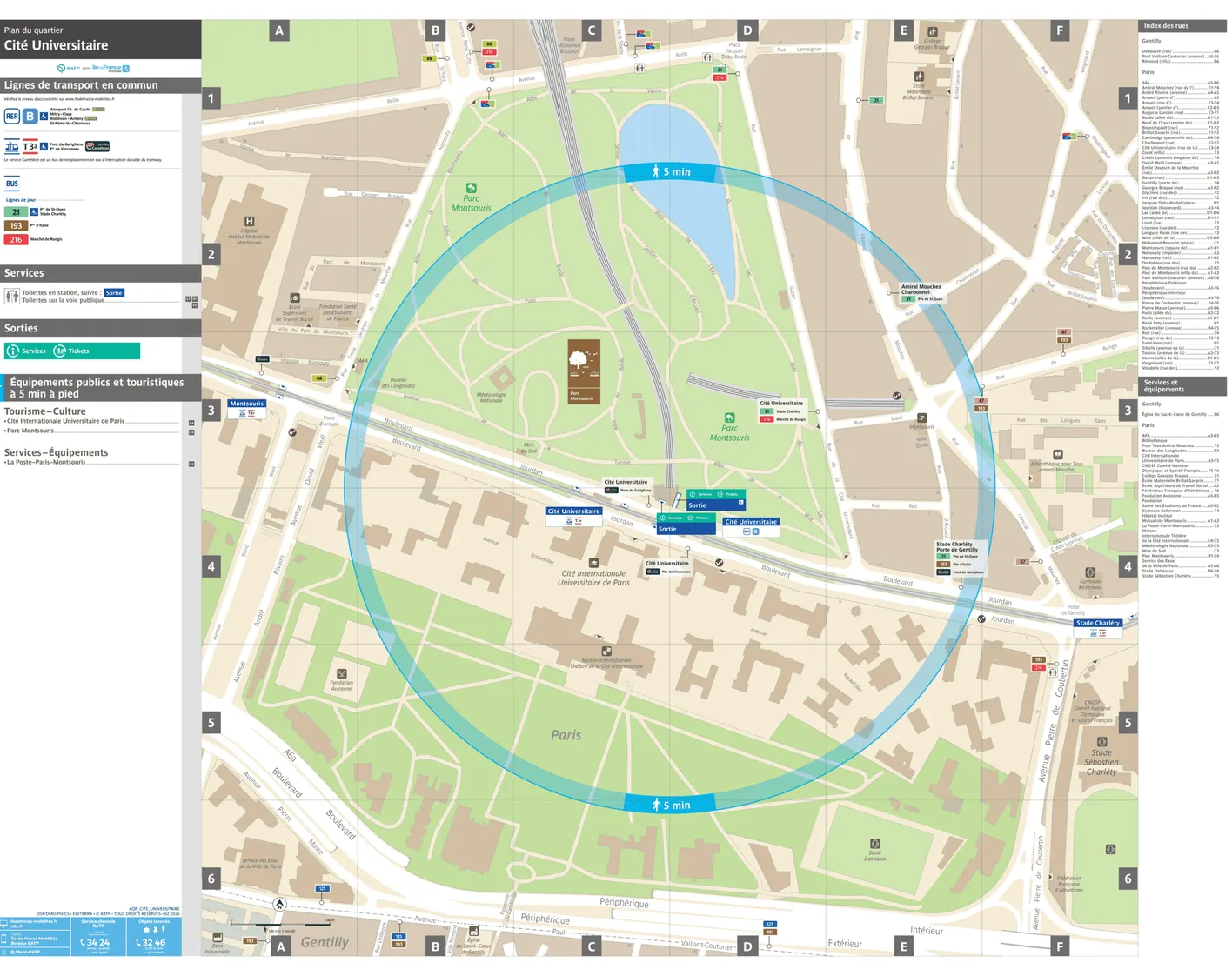Viewport: 1232px width, 976px height.
Task: Click the RER logo in the transport legend
Action: [12, 116]
